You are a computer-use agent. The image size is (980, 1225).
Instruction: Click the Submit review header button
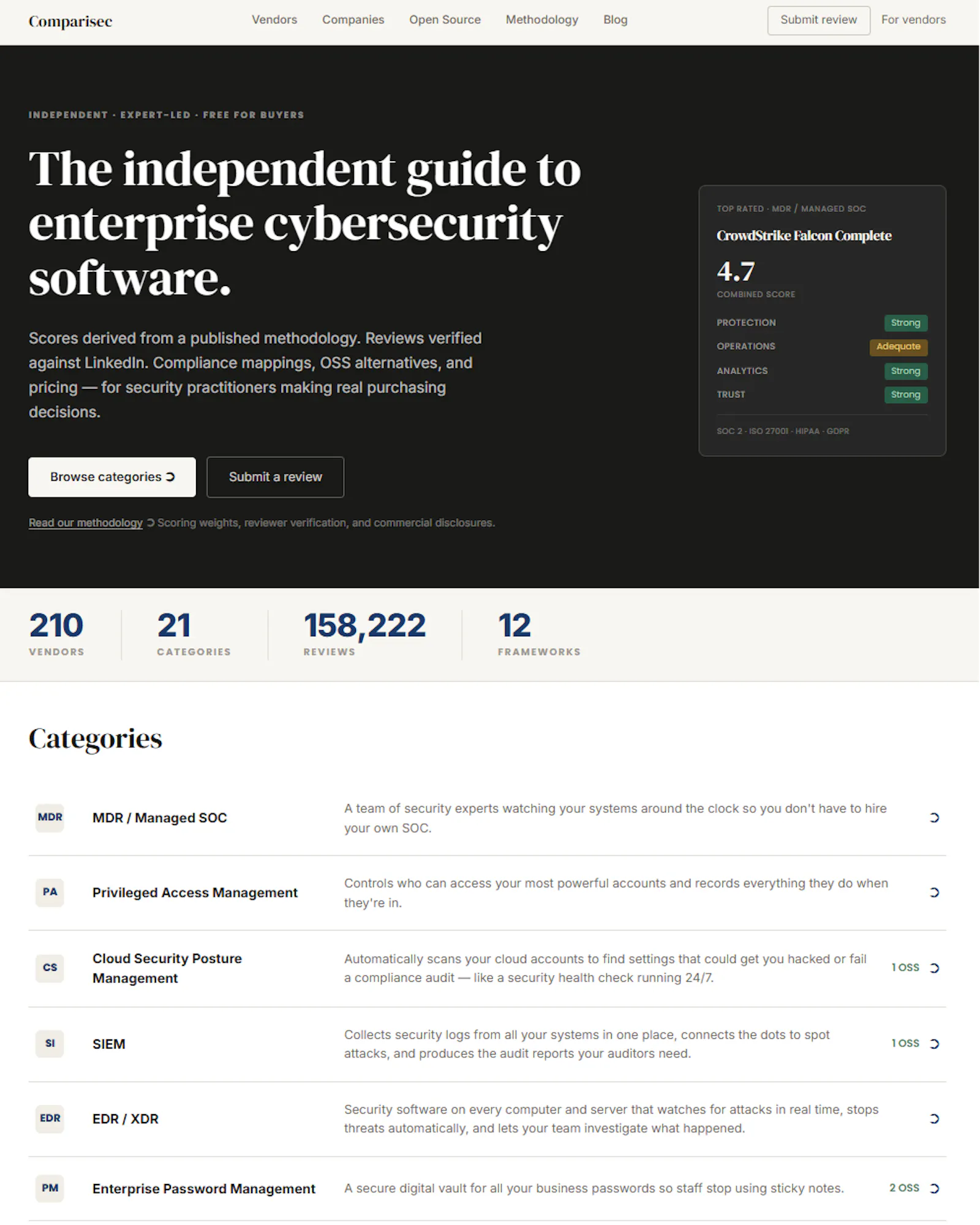pyautogui.click(x=819, y=20)
